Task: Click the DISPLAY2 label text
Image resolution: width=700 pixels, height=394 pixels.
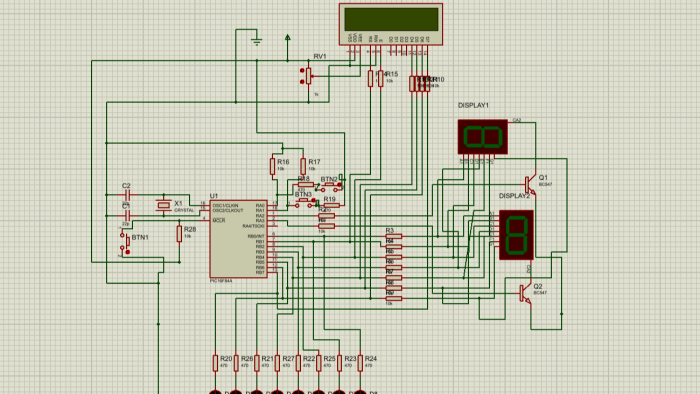Action: (x=514, y=196)
